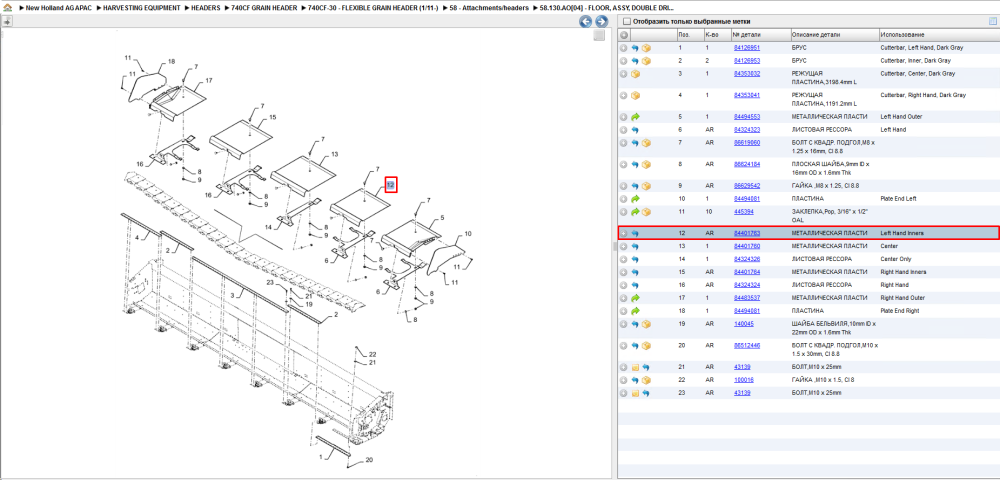Screen dimensions: 1000x480
Task: Click green arrow icon for part 84483537
Action: click(x=635, y=298)
